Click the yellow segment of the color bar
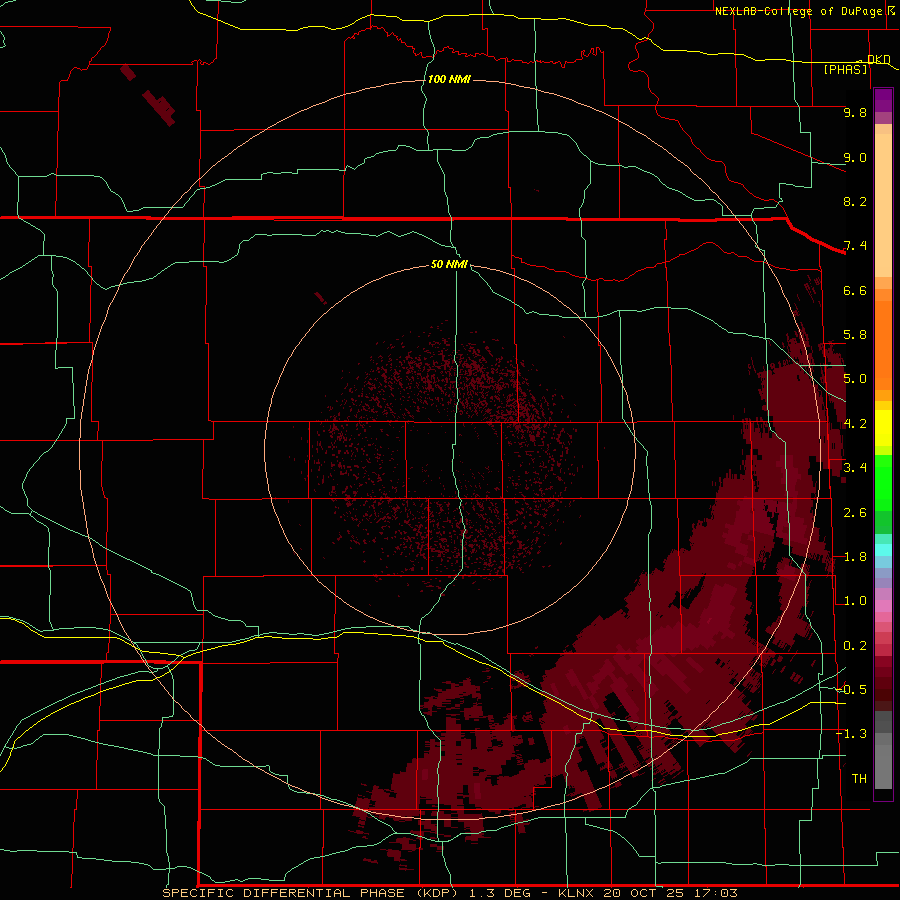900x900 pixels. click(x=883, y=428)
